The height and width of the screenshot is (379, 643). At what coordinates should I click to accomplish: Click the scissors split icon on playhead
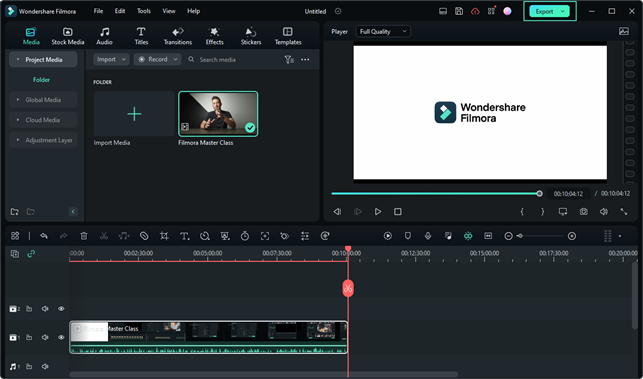click(348, 288)
